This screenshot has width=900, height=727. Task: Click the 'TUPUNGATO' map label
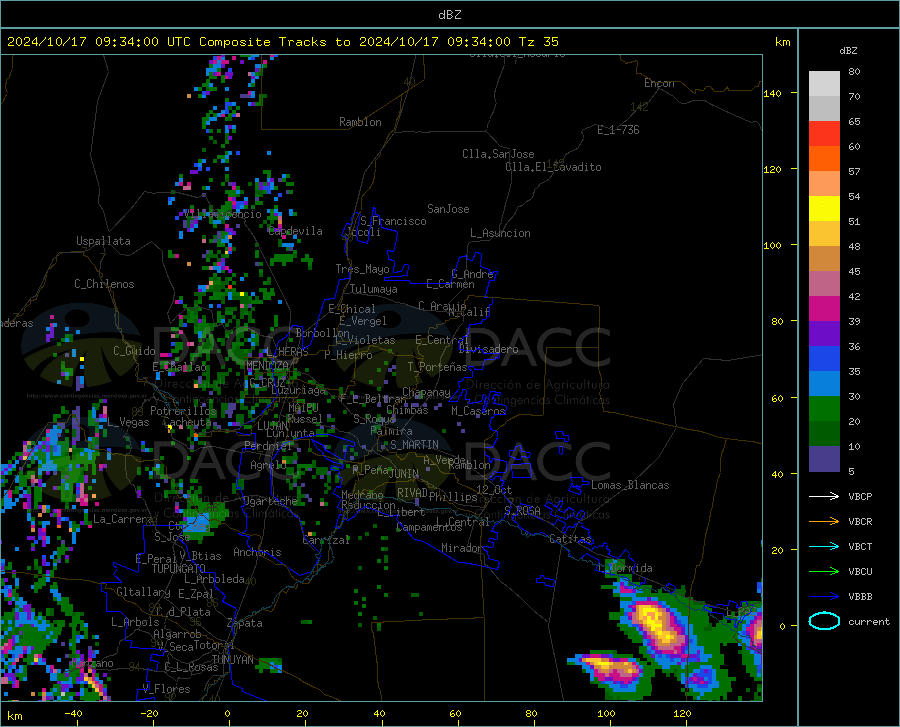pyautogui.click(x=179, y=569)
